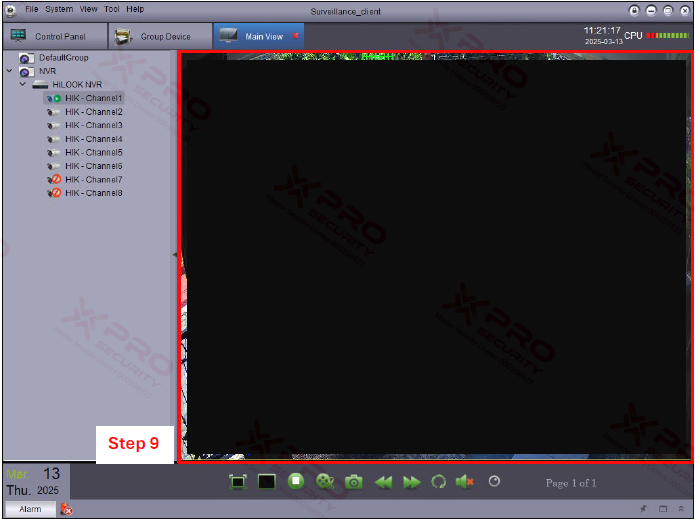Select DefaultGroup in the device tree

pos(63,58)
